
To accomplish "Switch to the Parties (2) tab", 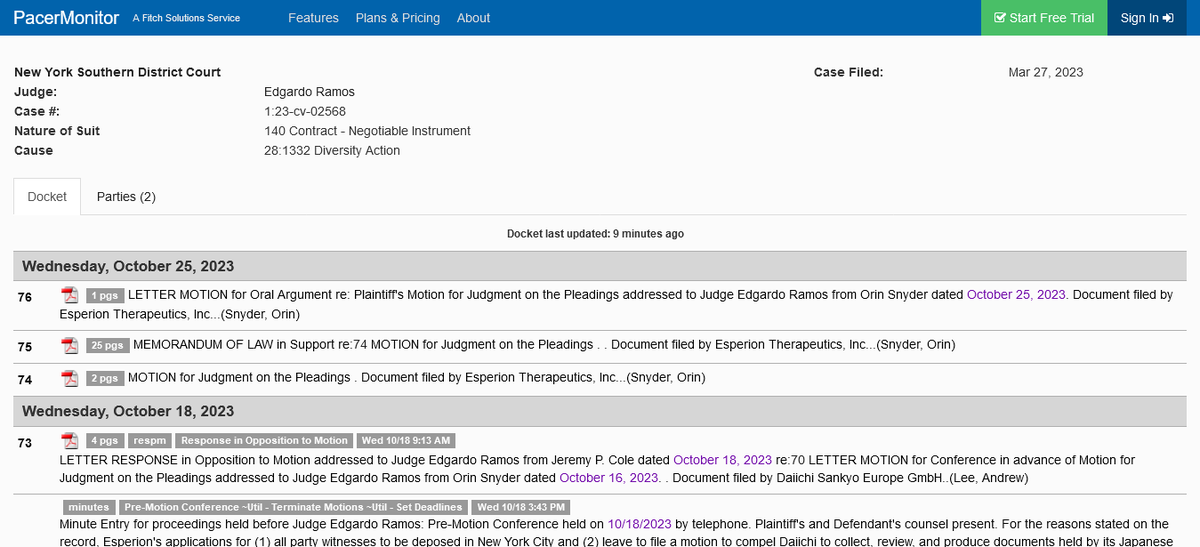I will (x=126, y=196).
